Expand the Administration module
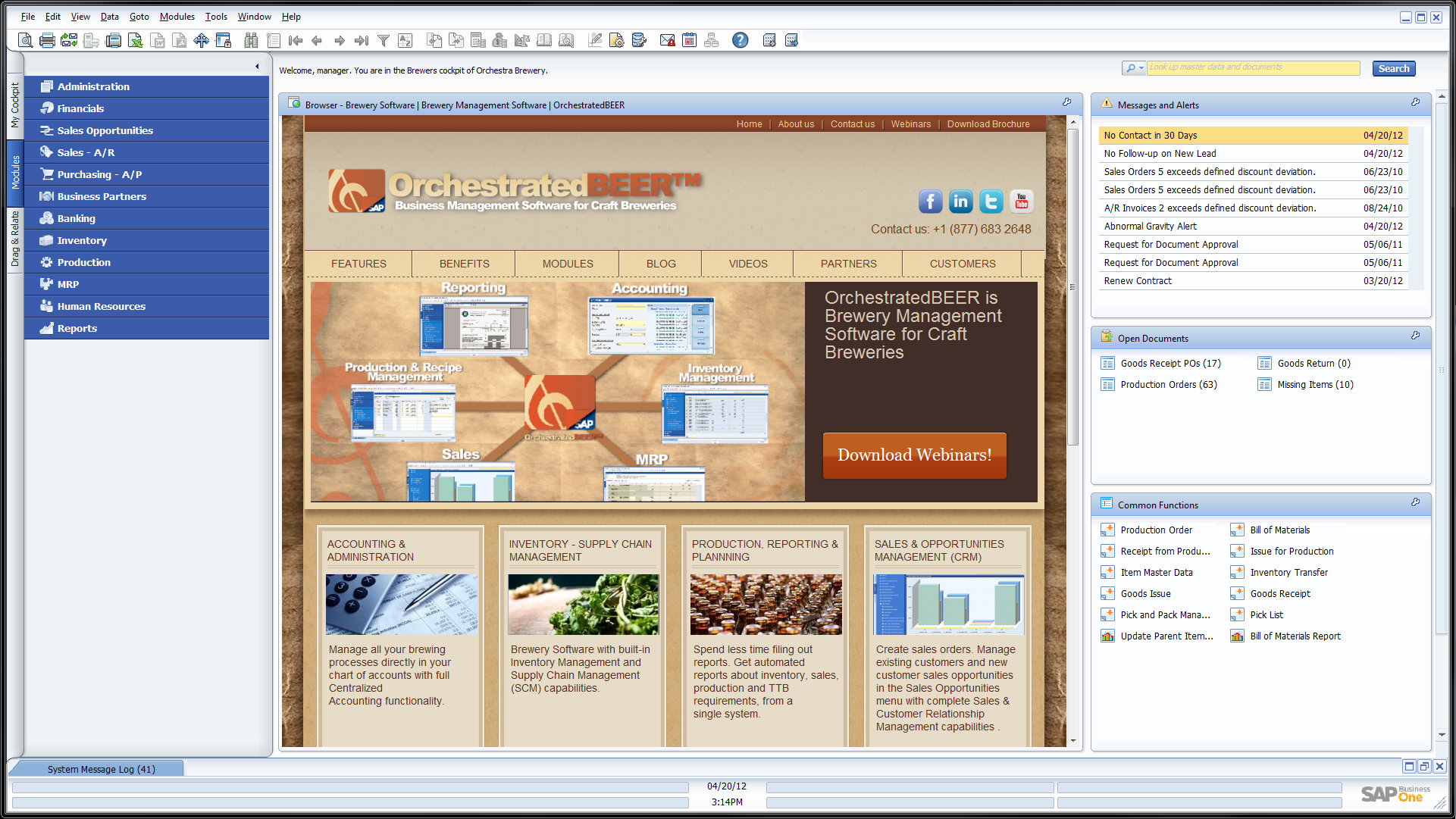1456x819 pixels. (93, 86)
